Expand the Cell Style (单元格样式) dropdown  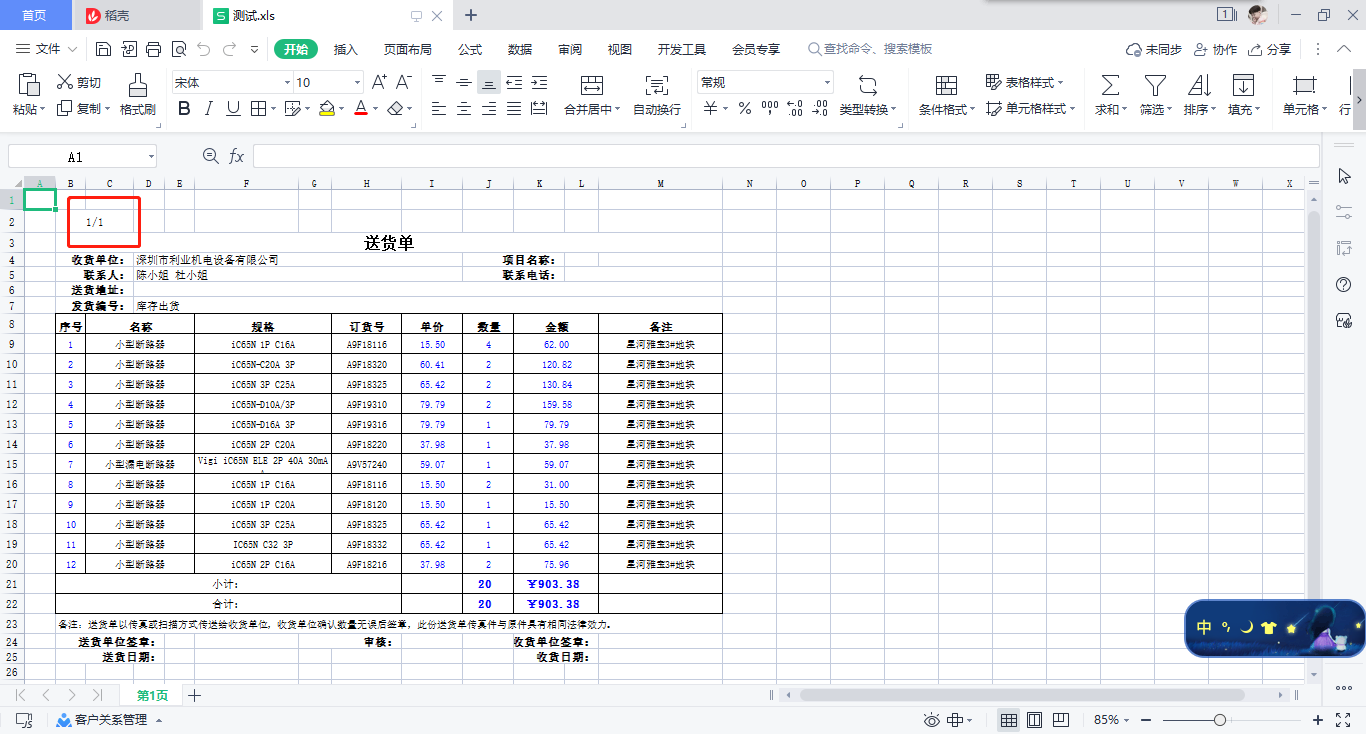[1072, 109]
